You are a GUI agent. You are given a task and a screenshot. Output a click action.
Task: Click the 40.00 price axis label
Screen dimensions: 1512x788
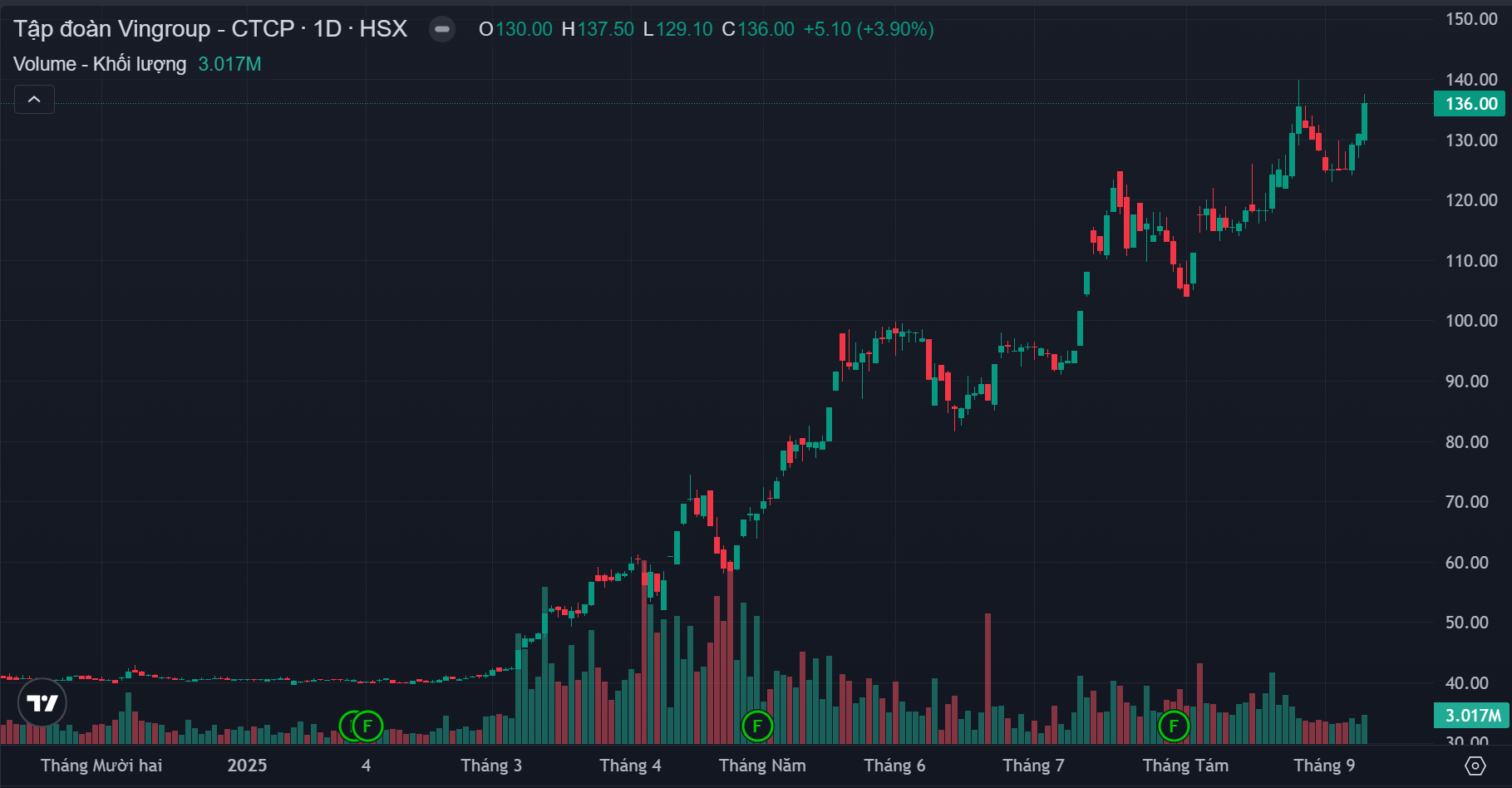(1467, 683)
